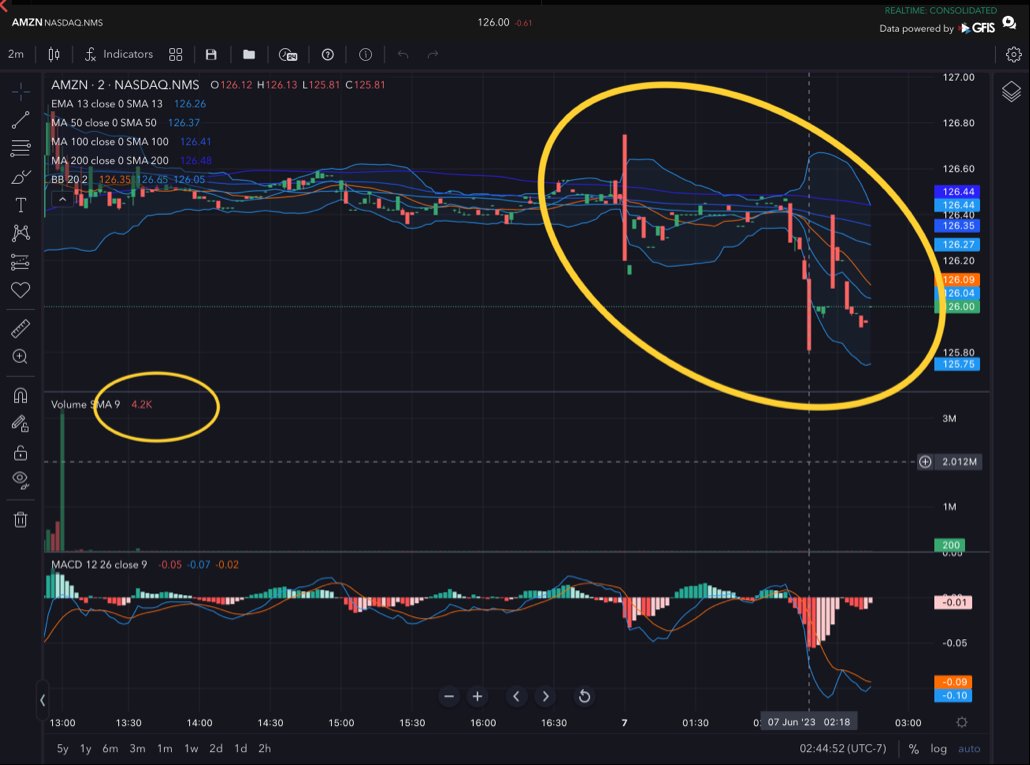Click the cloud snapshot icon
The height and width of the screenshot is (765, 1030).
(288, 55)
